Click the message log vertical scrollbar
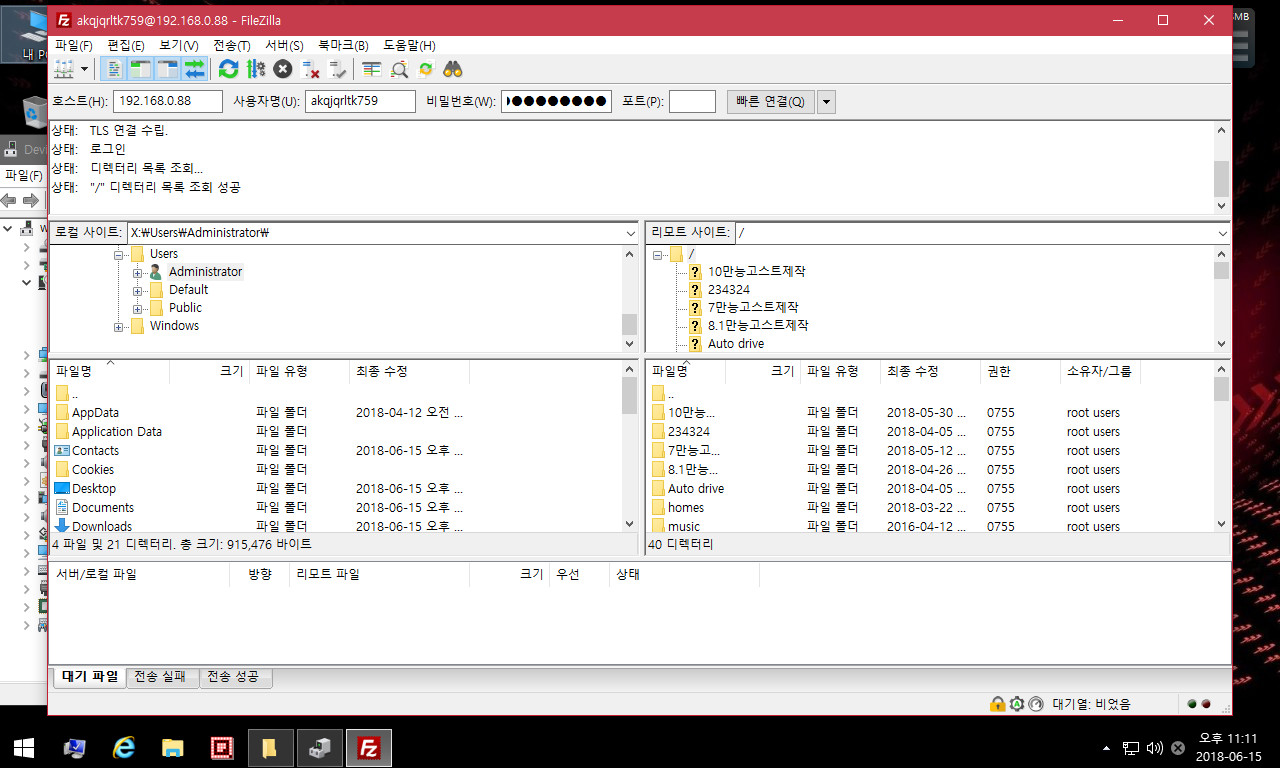The height and width of the screenshot is (768, 1280). (x=1221, y=167)
